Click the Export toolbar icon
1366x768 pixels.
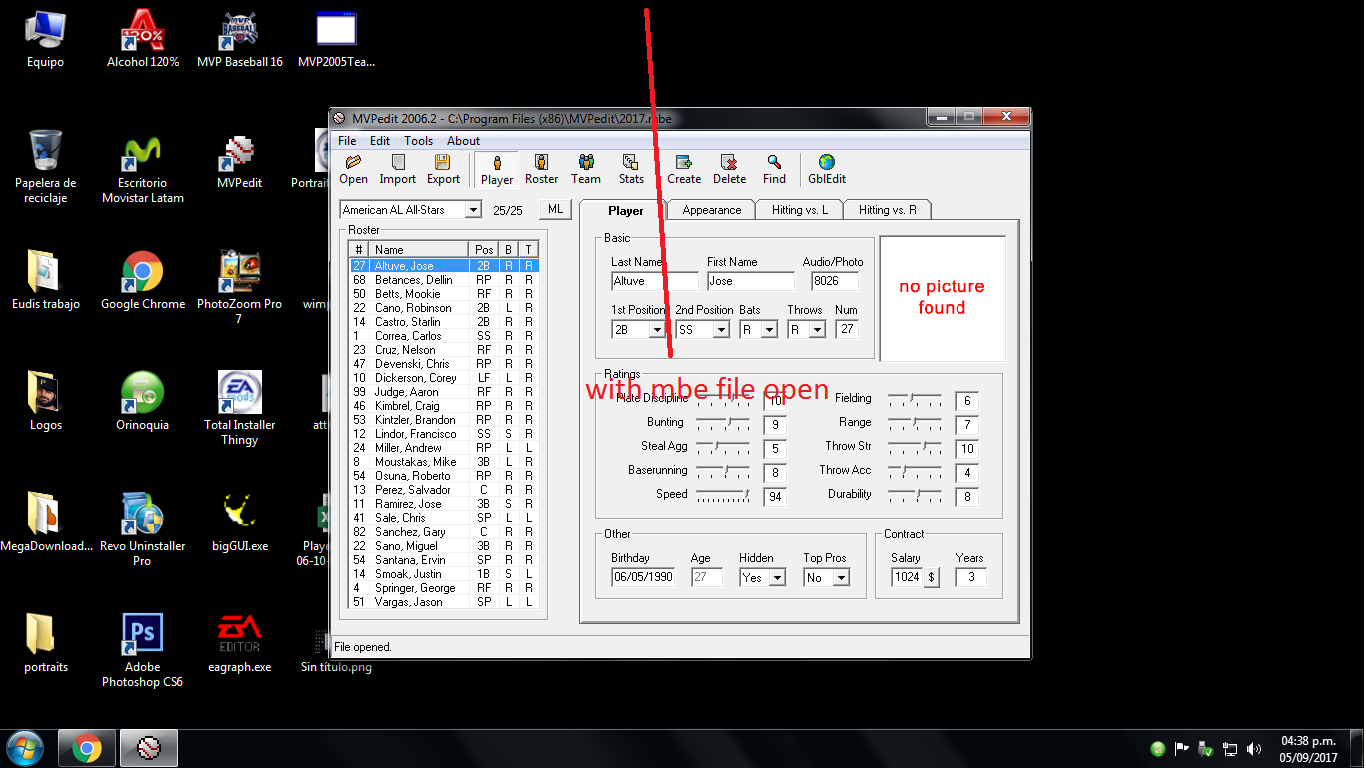(x=443, y=169)
